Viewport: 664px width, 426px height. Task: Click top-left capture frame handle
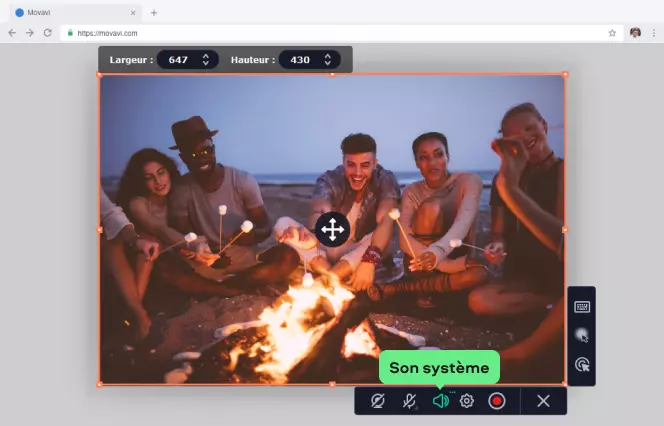coord(100,75)
